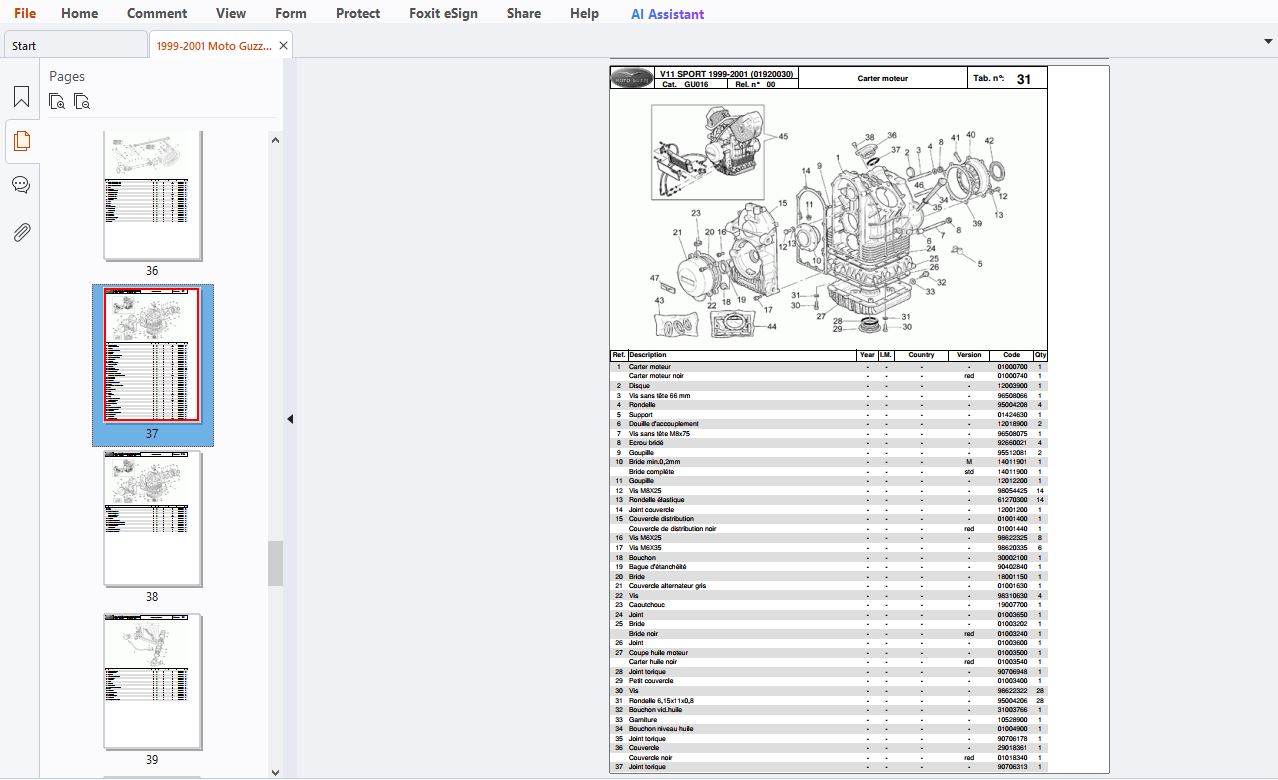The image size is (1278, 780).
Task: Switch to the Start document tab
Action: click(x=75, y=45)
